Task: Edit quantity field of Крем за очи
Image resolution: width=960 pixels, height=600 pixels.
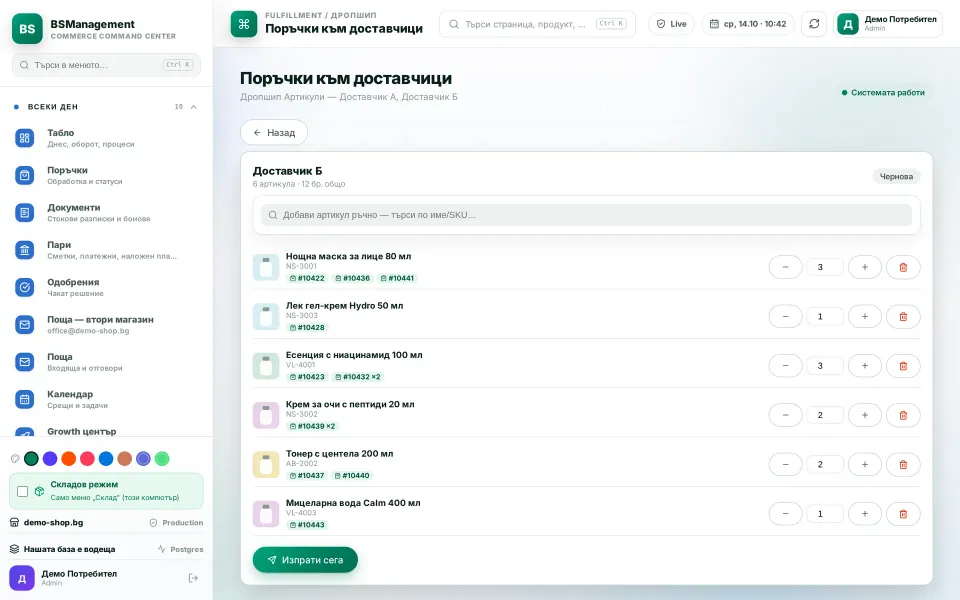Action: [x=825, y=415]
